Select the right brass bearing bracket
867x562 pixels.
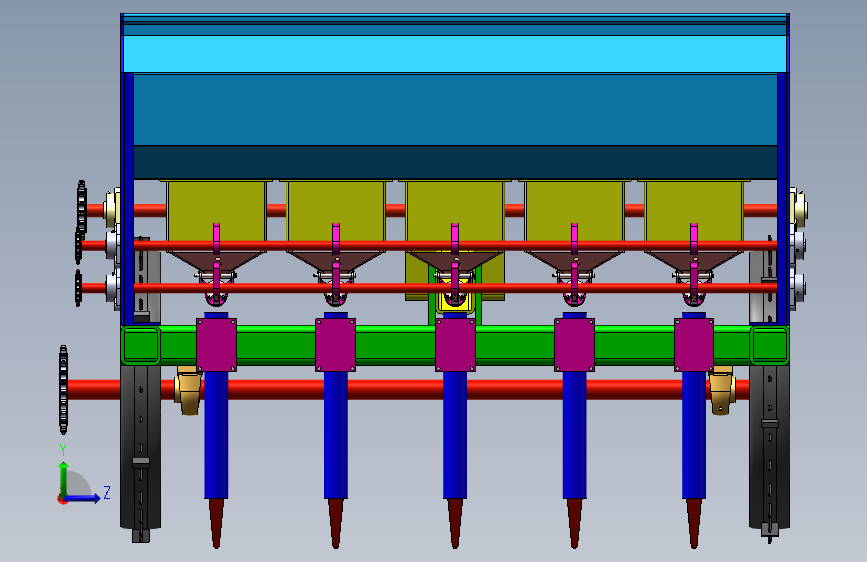pos(722,389)
